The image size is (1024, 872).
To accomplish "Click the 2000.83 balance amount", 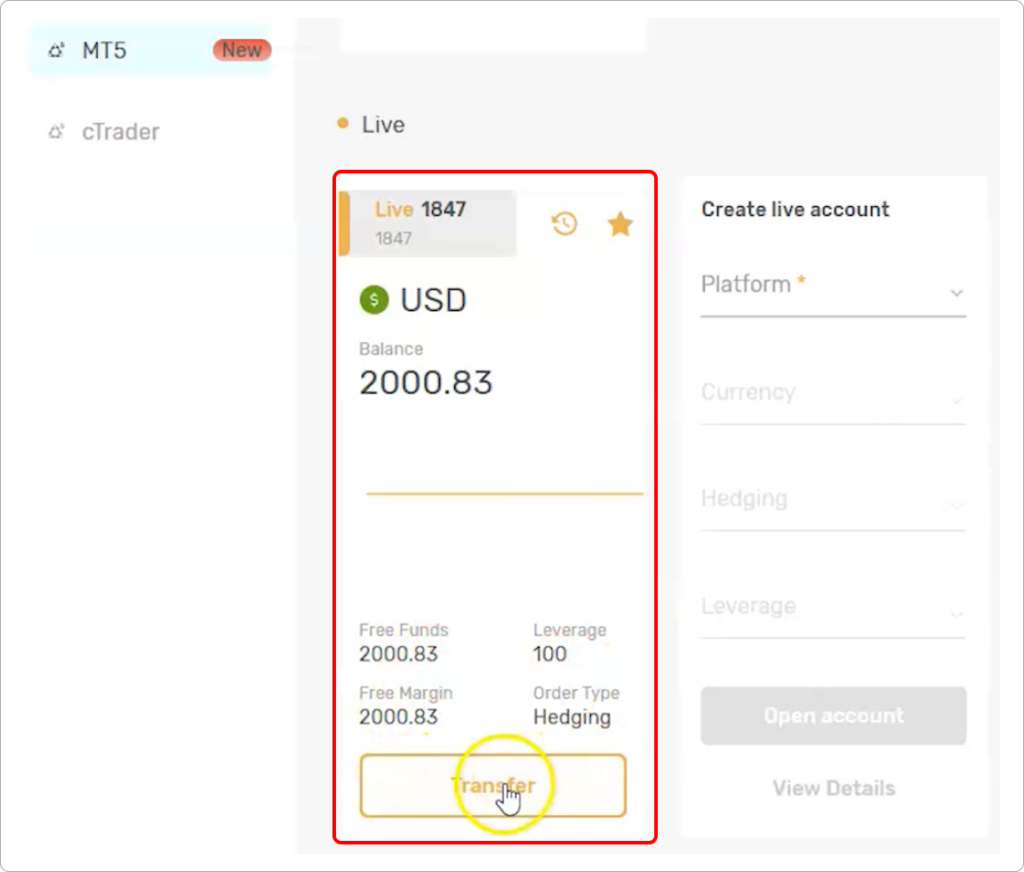I will (426, 382).
